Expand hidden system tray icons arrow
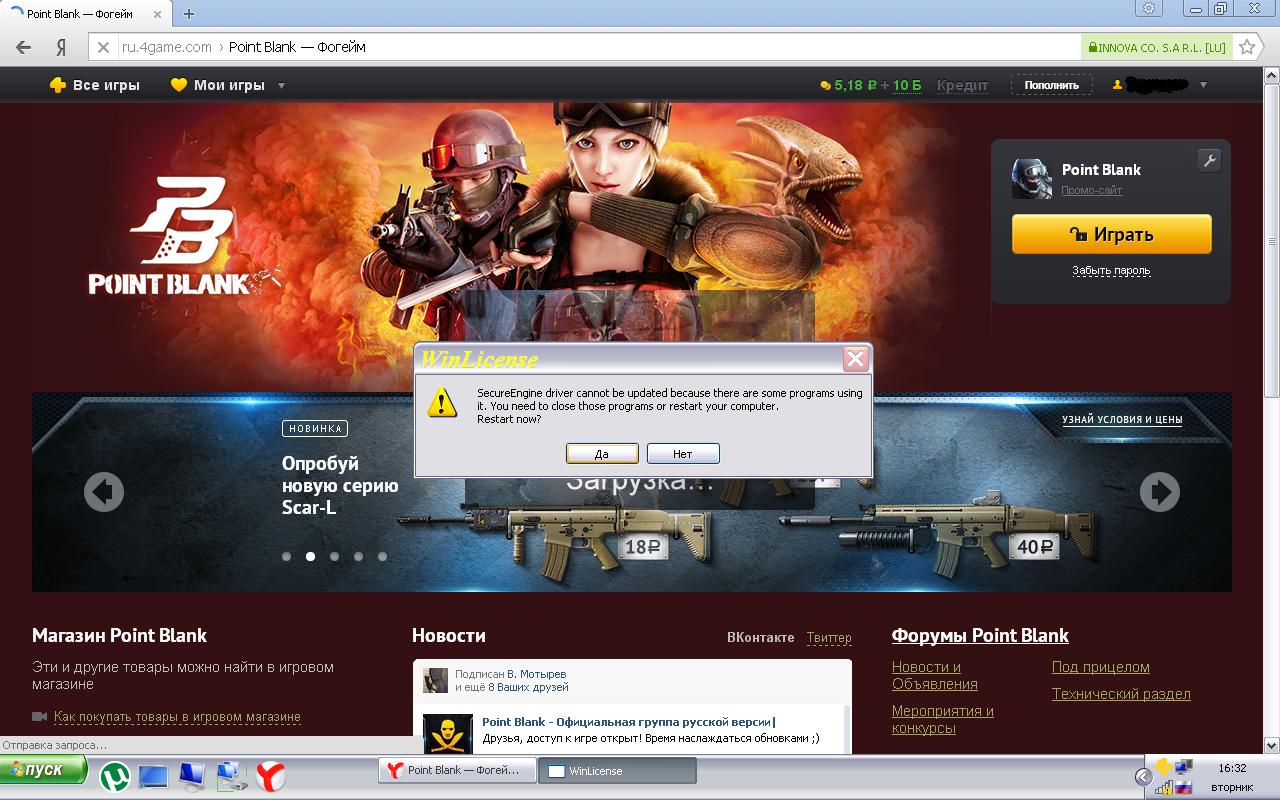Image resolution: width=1280 pixels, height=800 pixels. pyautogui.click(x=1143, y=776)
